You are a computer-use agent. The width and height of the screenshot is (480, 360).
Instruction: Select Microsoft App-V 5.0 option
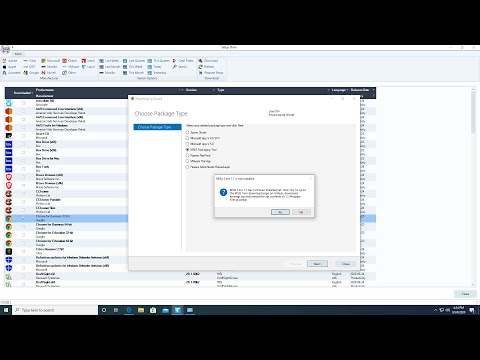point(187,144)
